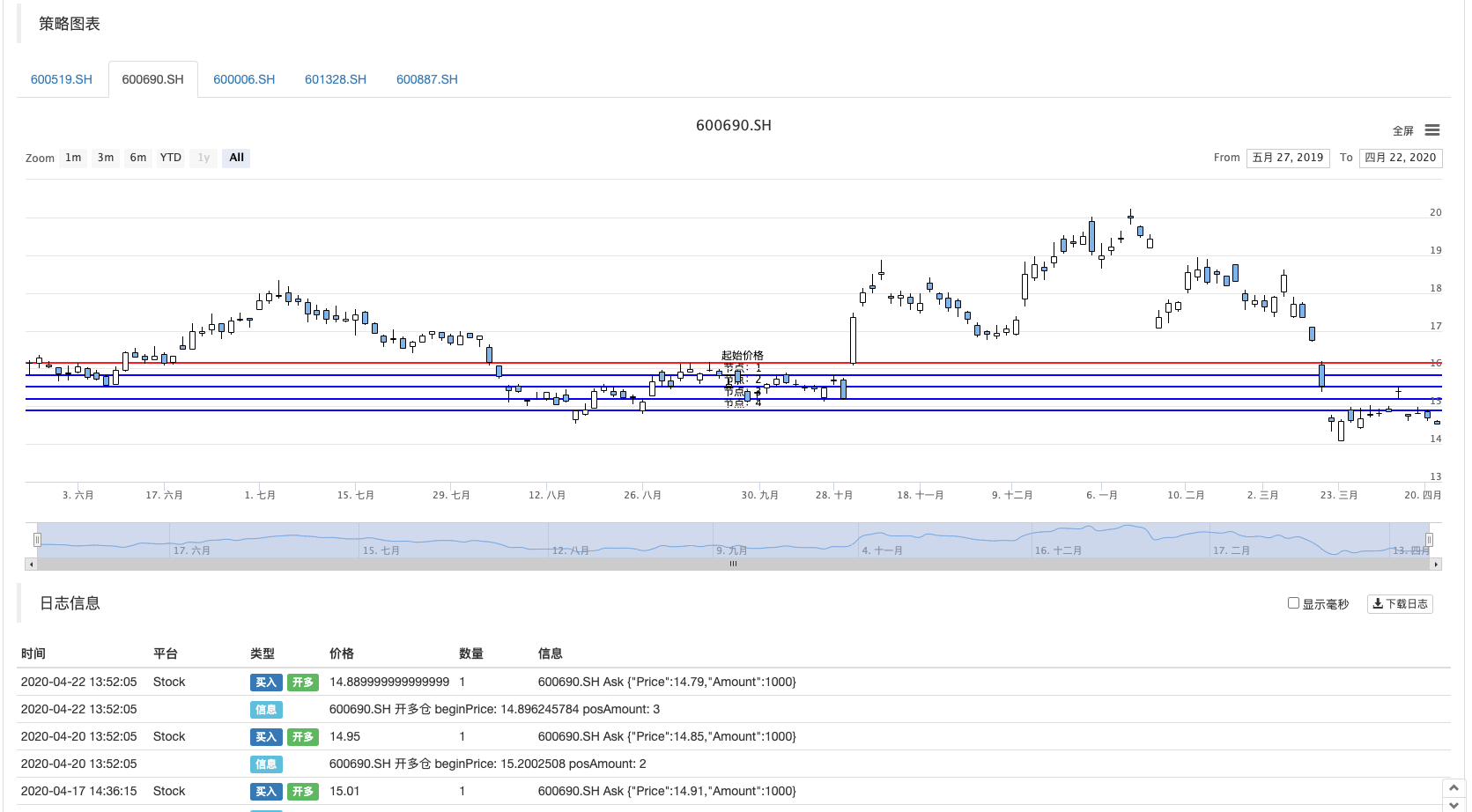Enable the 显示毫秒 checkbox

(x=1293, y=603)
